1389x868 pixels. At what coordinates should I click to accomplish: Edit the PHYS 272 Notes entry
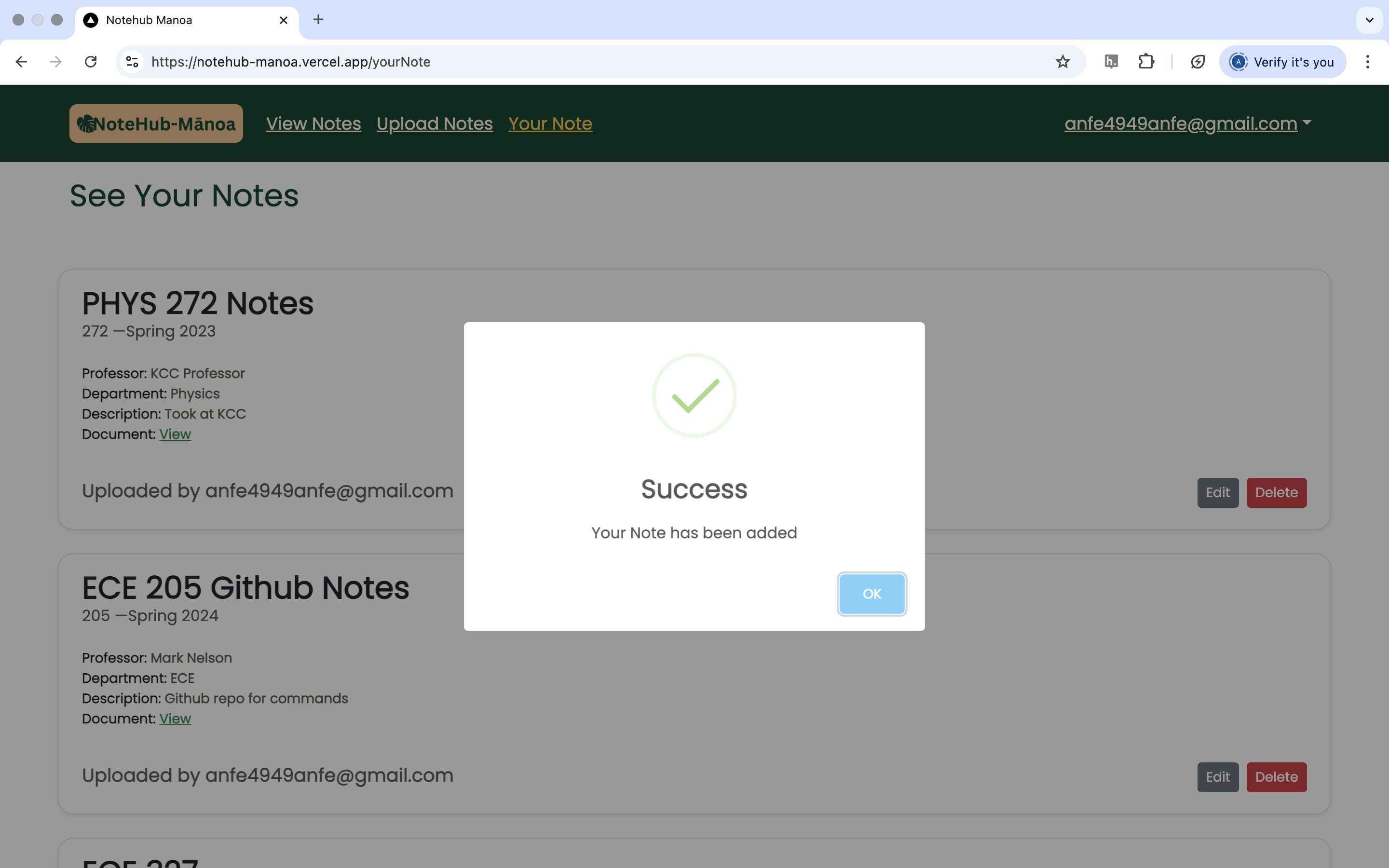[x=1217, y=492]
